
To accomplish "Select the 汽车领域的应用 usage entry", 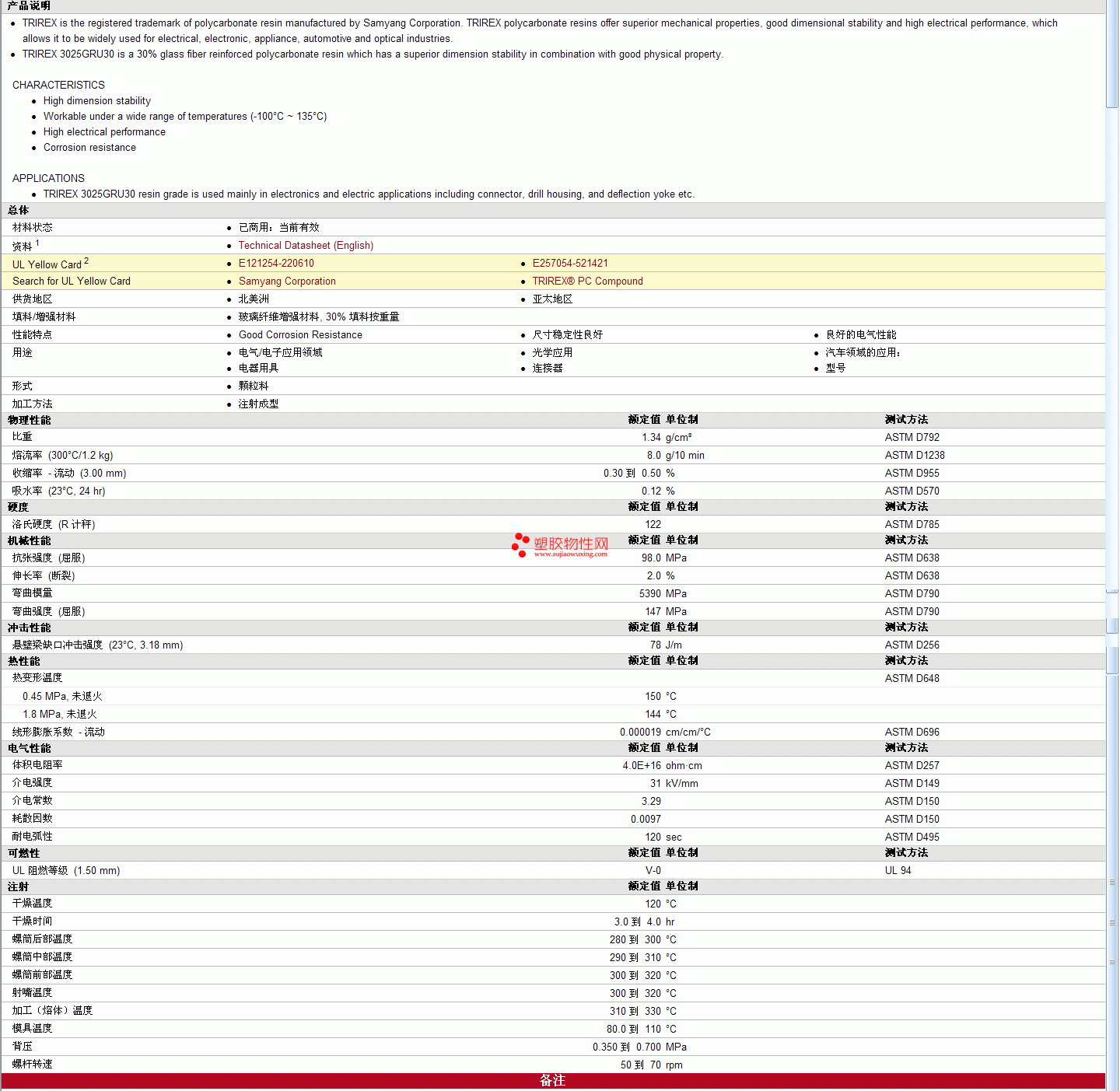I will tap(863, 353).
